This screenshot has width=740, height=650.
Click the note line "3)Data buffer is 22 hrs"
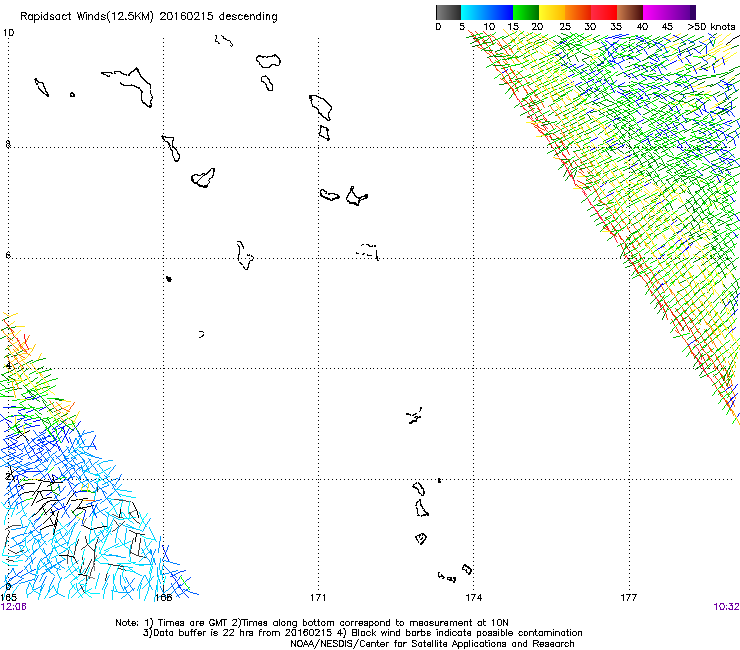[x=362, y=633]
